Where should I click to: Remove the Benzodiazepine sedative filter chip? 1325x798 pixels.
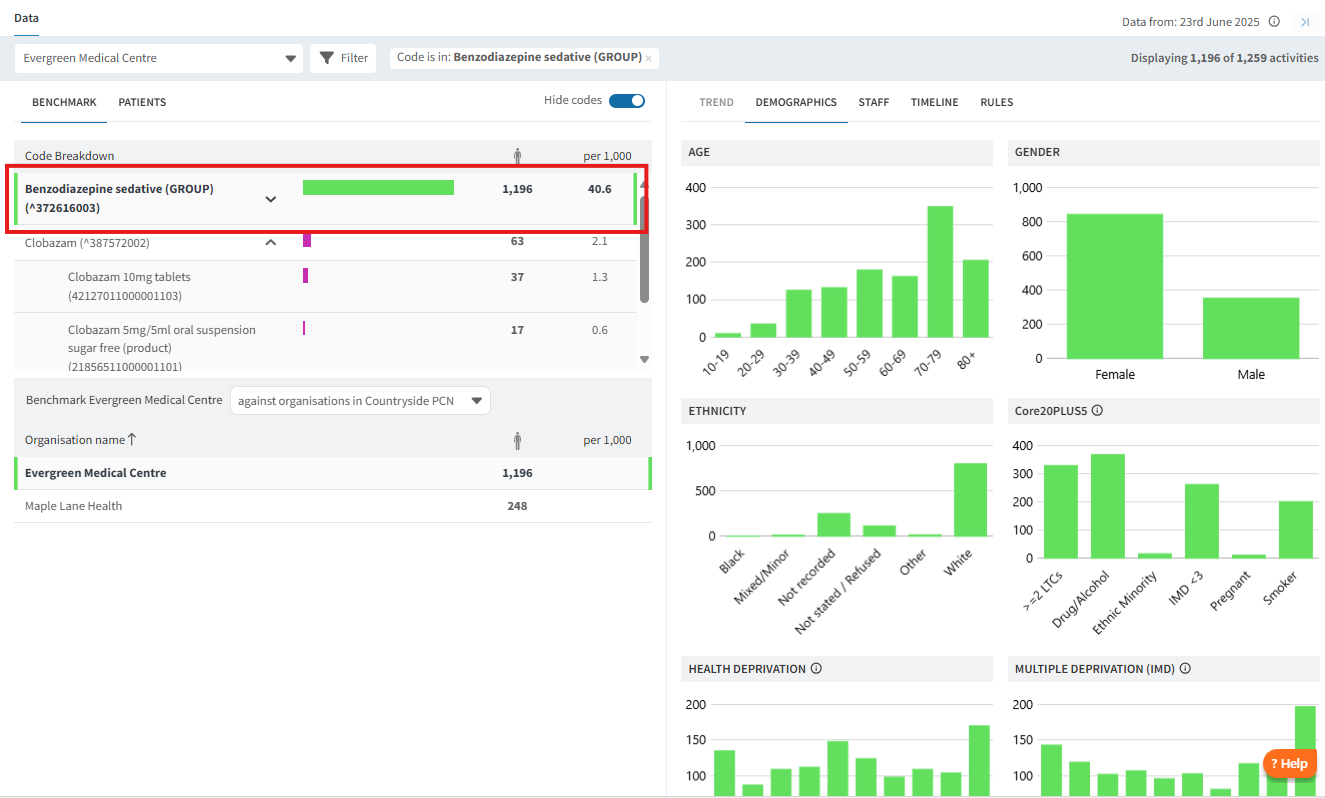click(x=648, y=58)
